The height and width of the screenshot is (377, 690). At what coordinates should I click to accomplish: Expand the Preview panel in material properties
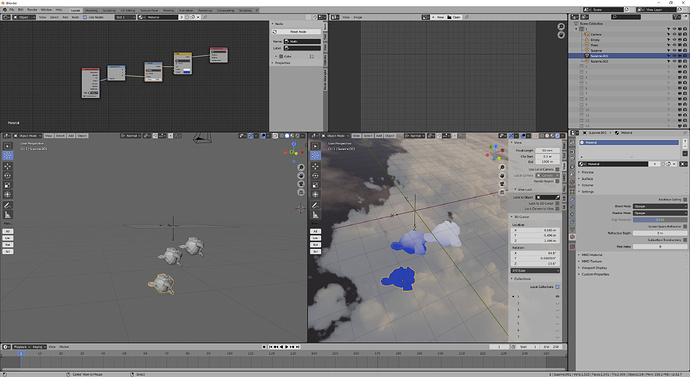[x=587, y=172]
